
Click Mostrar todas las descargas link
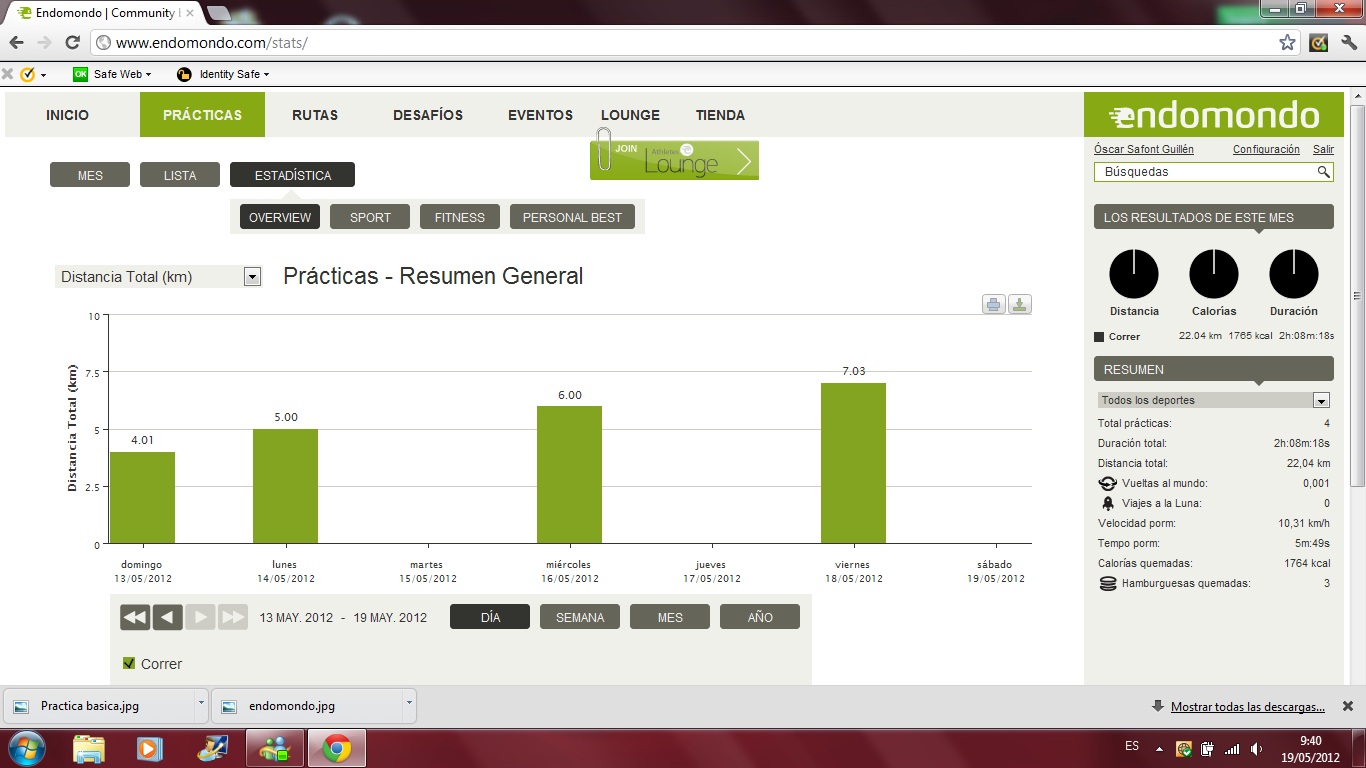(1248, 706)
